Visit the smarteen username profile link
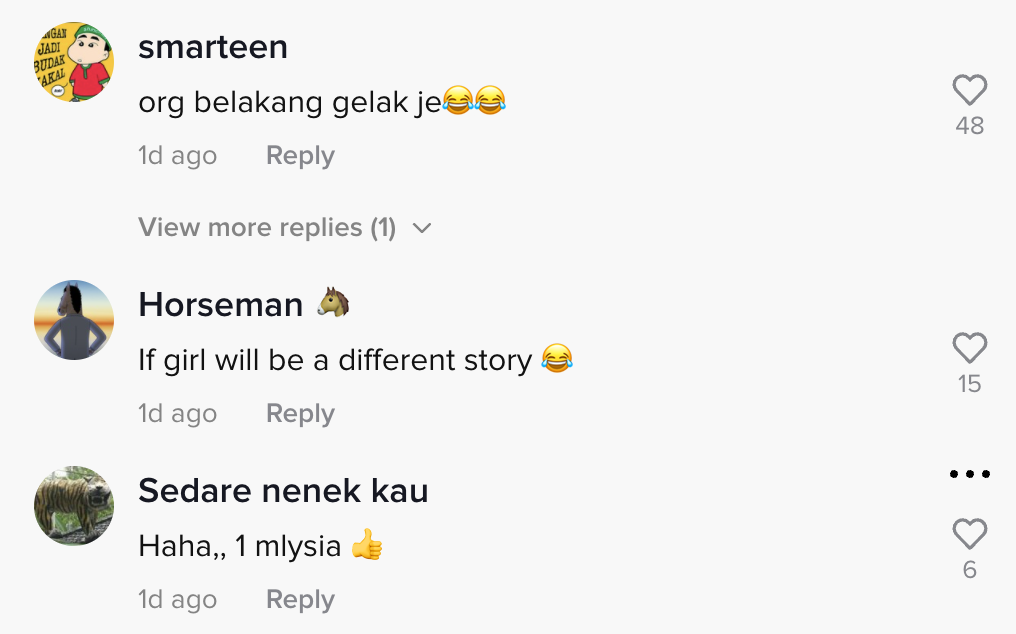1016x634 pixels. (213, 47)
